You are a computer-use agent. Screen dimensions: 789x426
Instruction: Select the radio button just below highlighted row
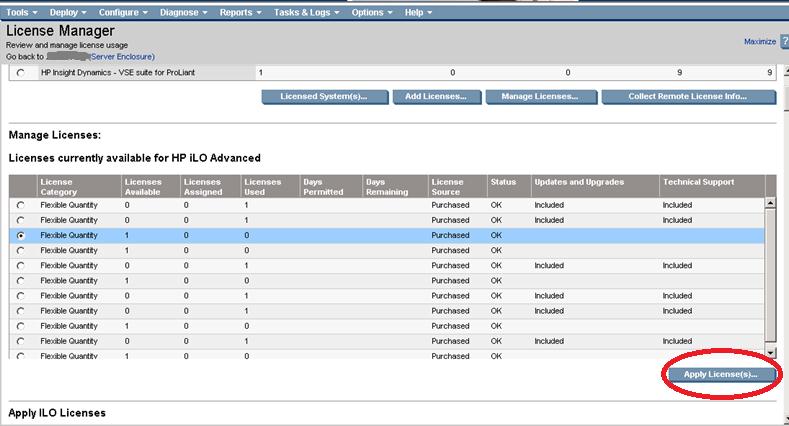click(21, 250)
